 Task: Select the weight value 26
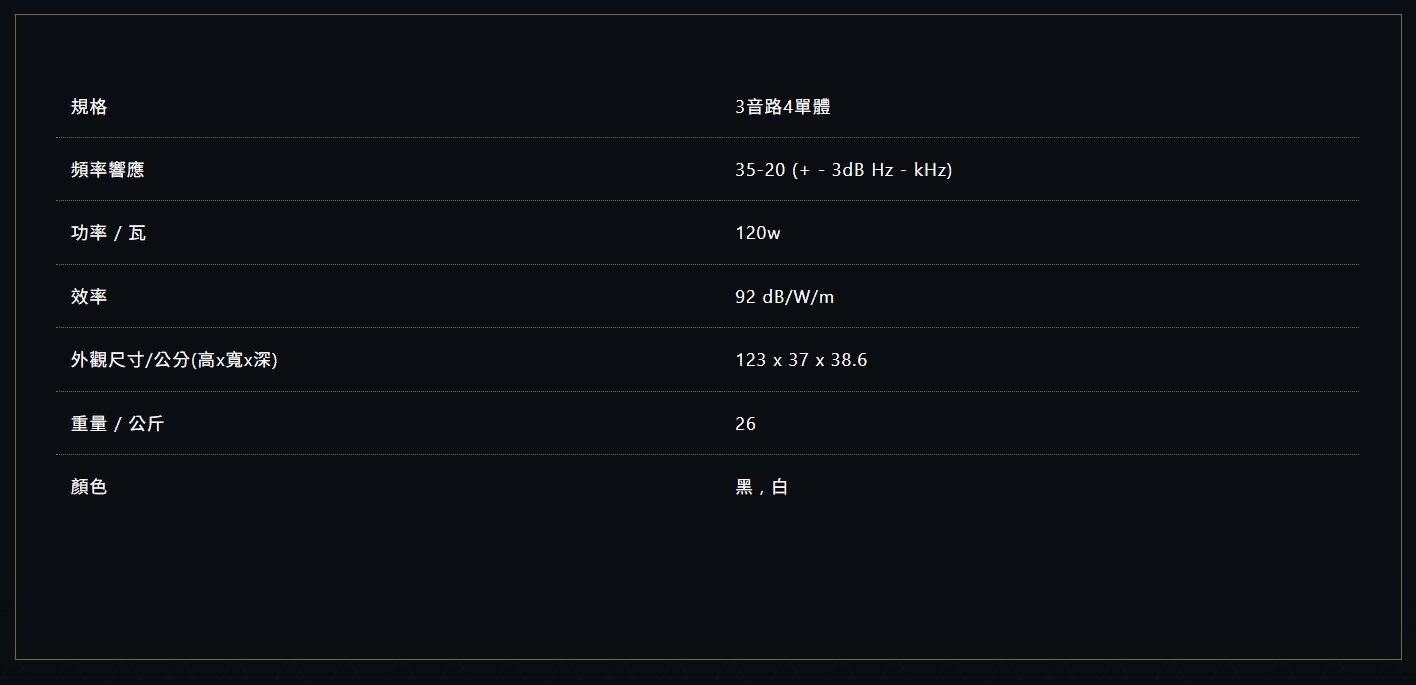(x=745, y=424)
